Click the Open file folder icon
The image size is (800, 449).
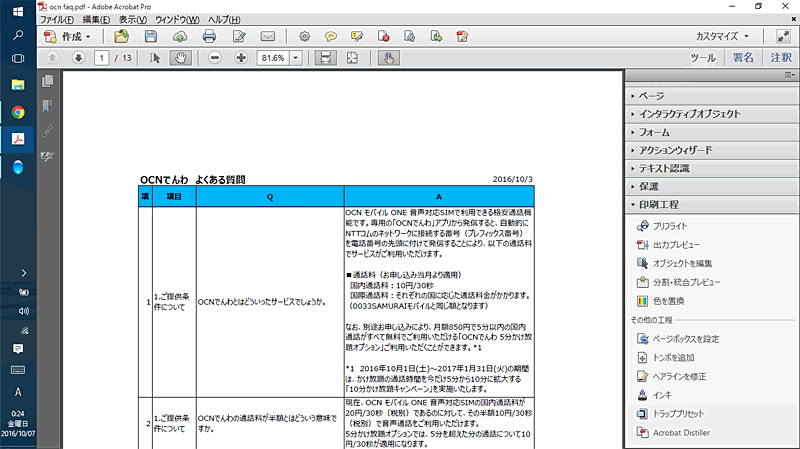121,37
